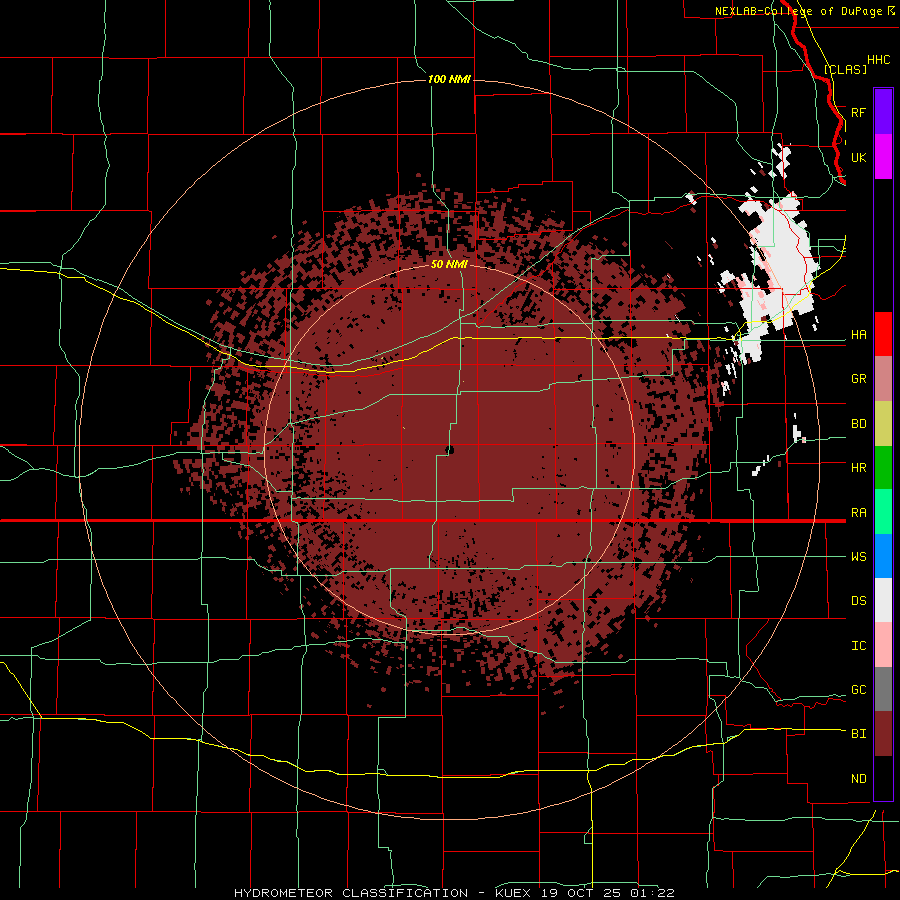This screenshot has width=900, height=900.
Task: Click the HR legend label
Action: click(x=858, y=468)
